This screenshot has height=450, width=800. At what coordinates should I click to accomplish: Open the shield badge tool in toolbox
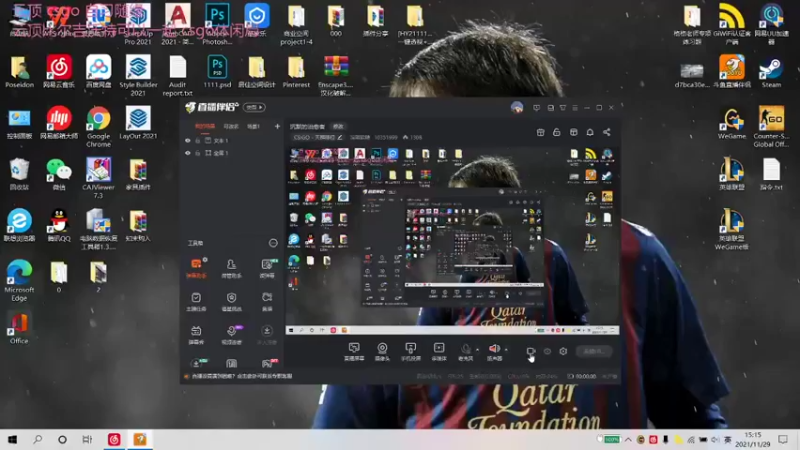coord(231,301)
